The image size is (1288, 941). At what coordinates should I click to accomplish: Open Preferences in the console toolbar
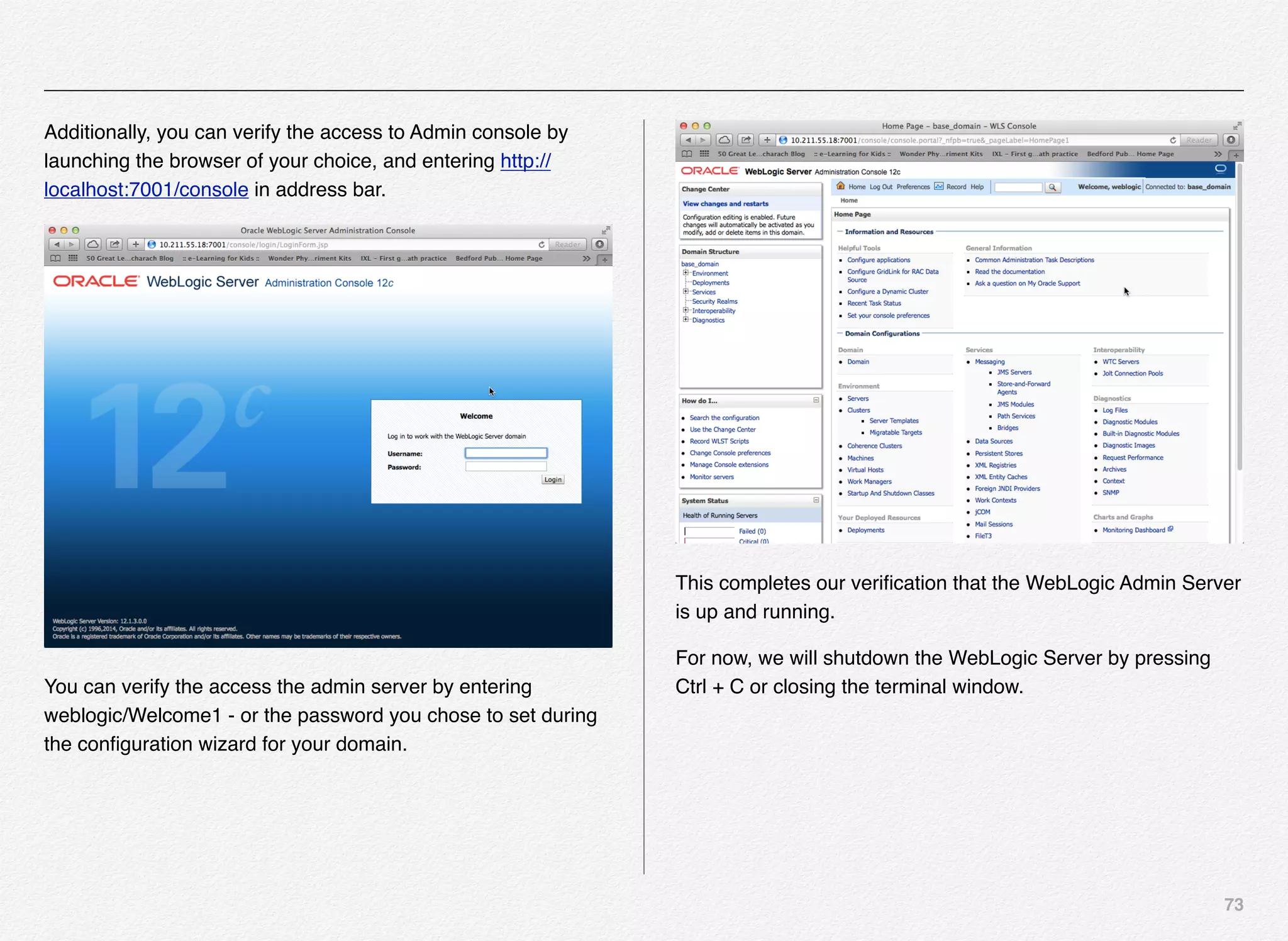click(x=913, y=187)
